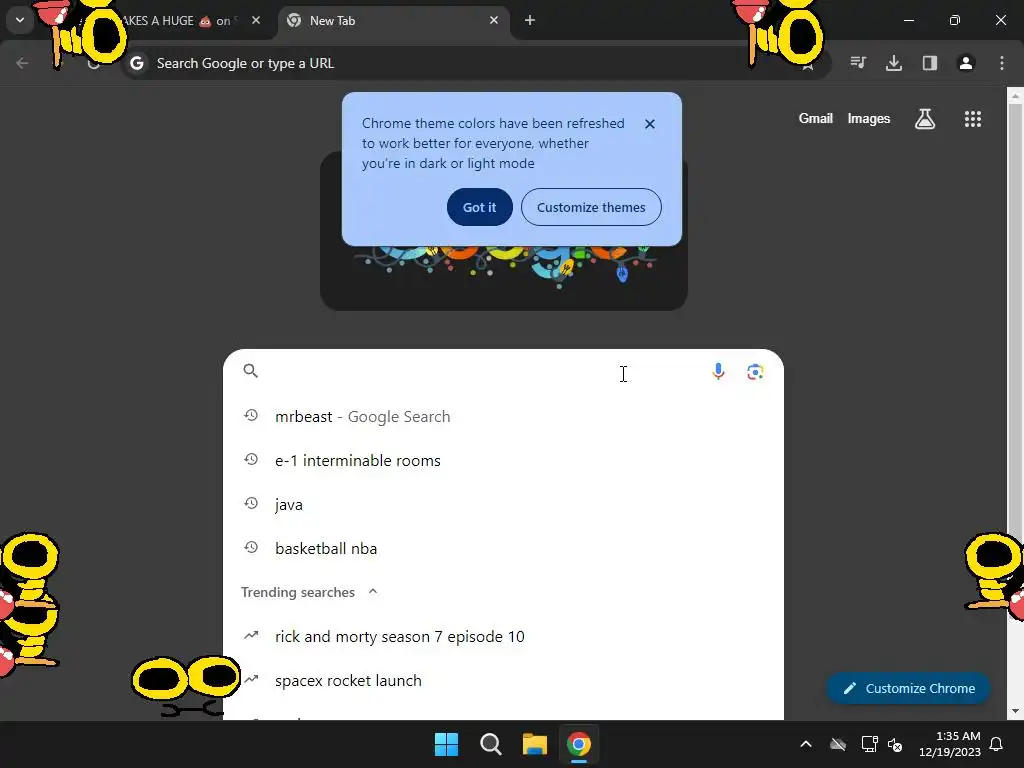
Task: Select basketball nba suggestion
Action: 503,549
